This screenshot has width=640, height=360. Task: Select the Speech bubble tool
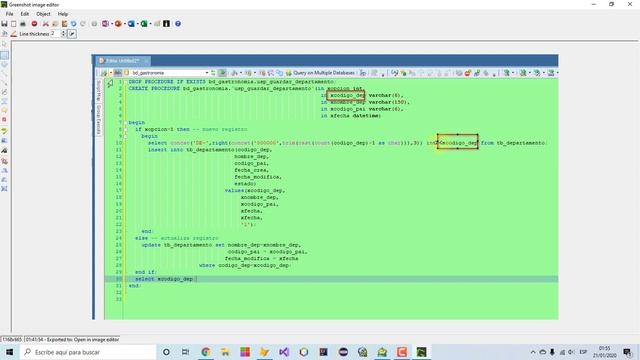(x=4, y=110)
